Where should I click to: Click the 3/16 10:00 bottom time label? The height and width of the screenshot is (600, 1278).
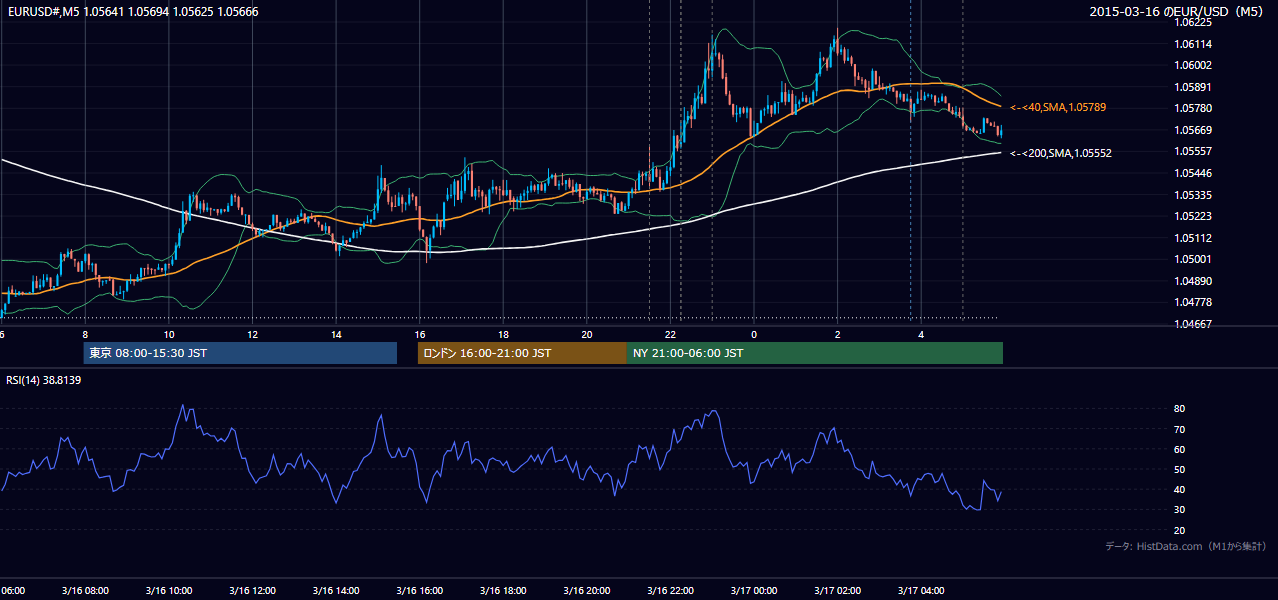pyautogui.click(x=168, y=591)
